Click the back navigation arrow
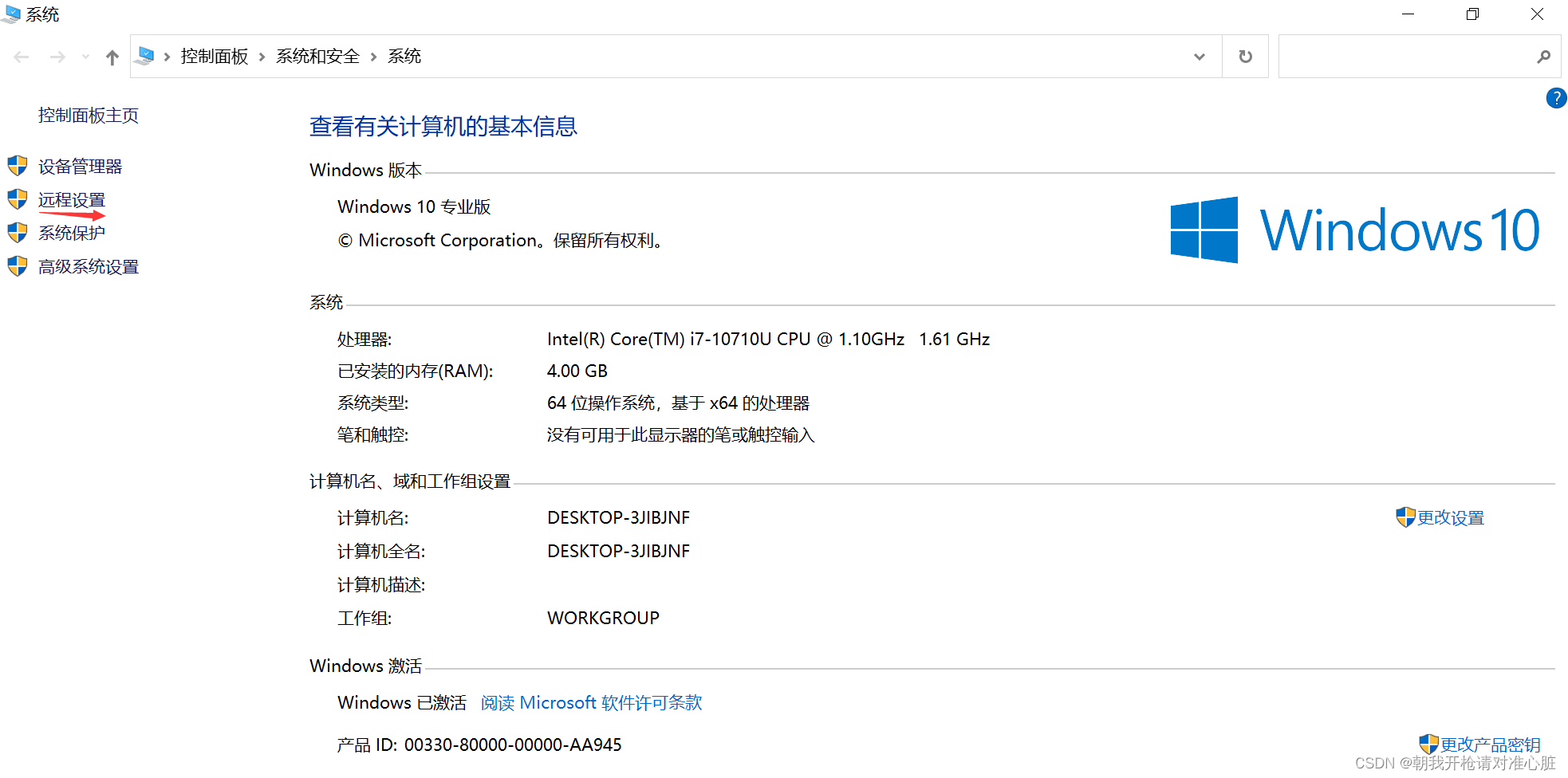This screenshot has width=1568, height=778. click(x=22, y=57)
